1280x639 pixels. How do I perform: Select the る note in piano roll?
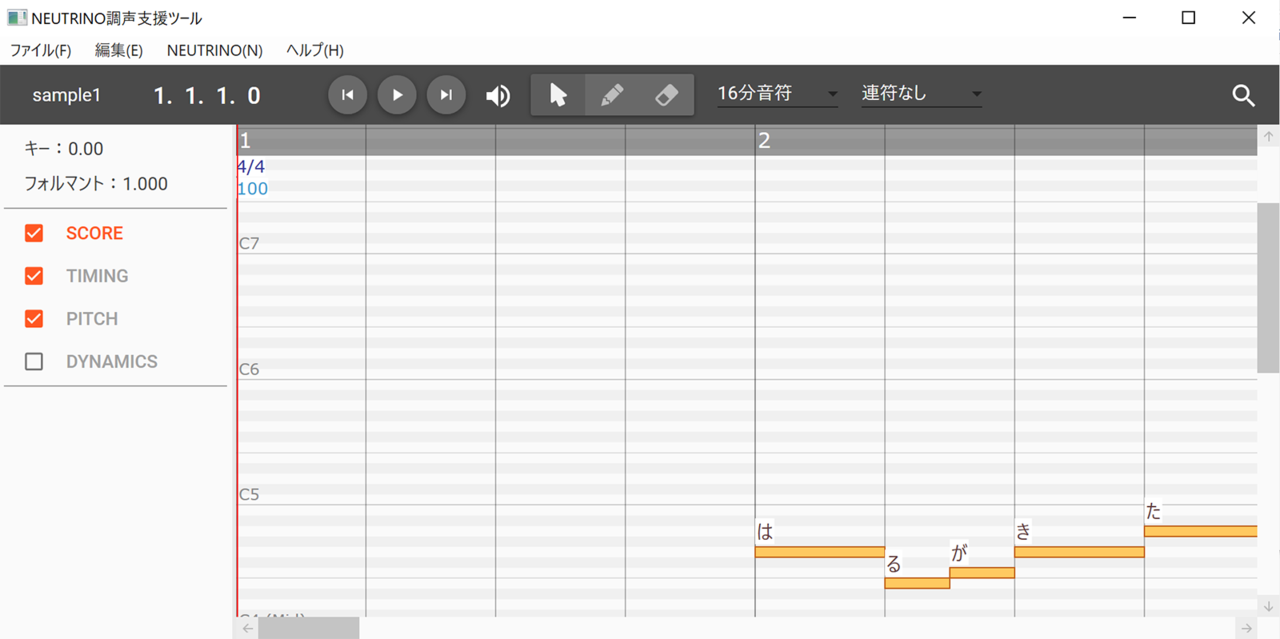[917, 583]
